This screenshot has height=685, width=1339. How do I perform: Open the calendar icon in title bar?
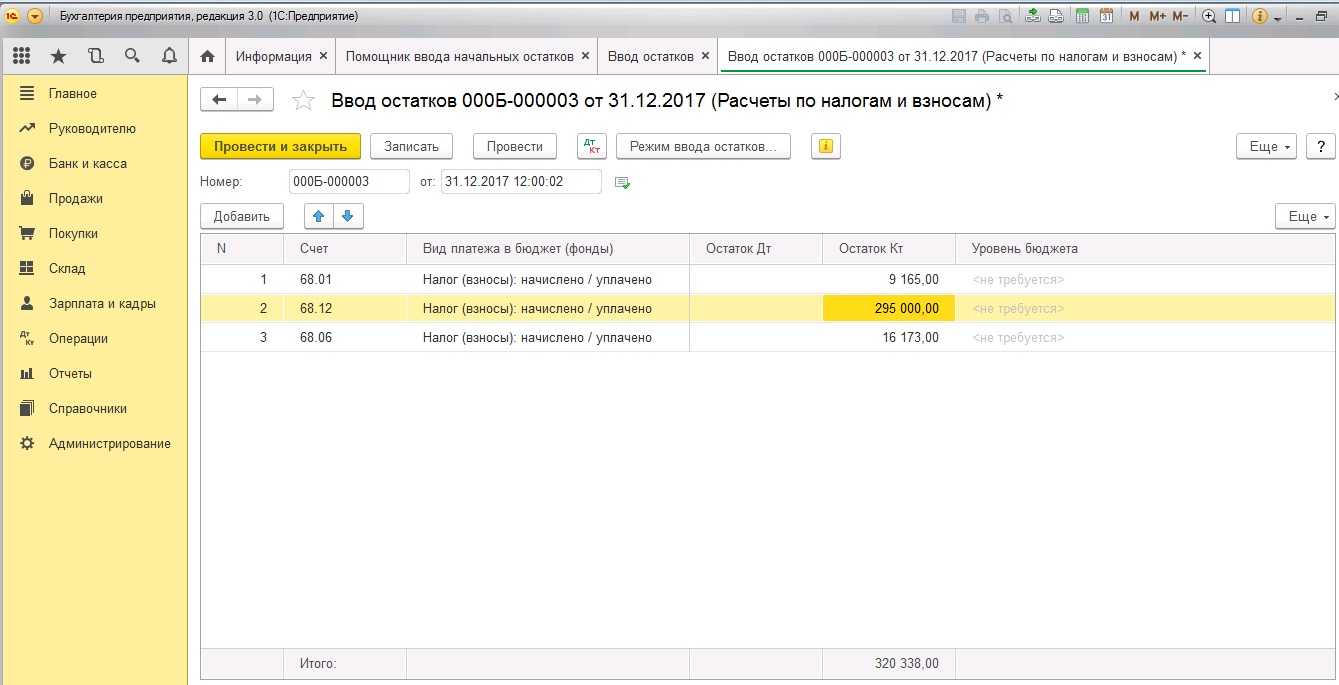pyautogui.click(x=1106, y=16)
